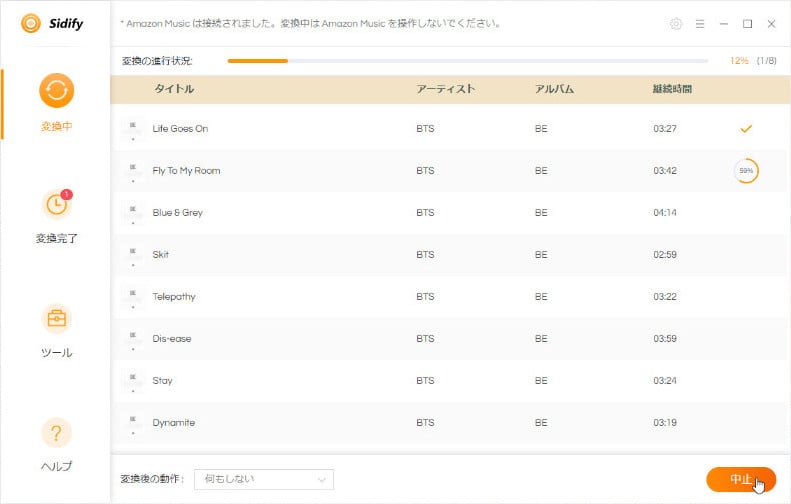The image size is (791, 504).
Task: Select the Life Goes On title
Action: pos(180,129)
